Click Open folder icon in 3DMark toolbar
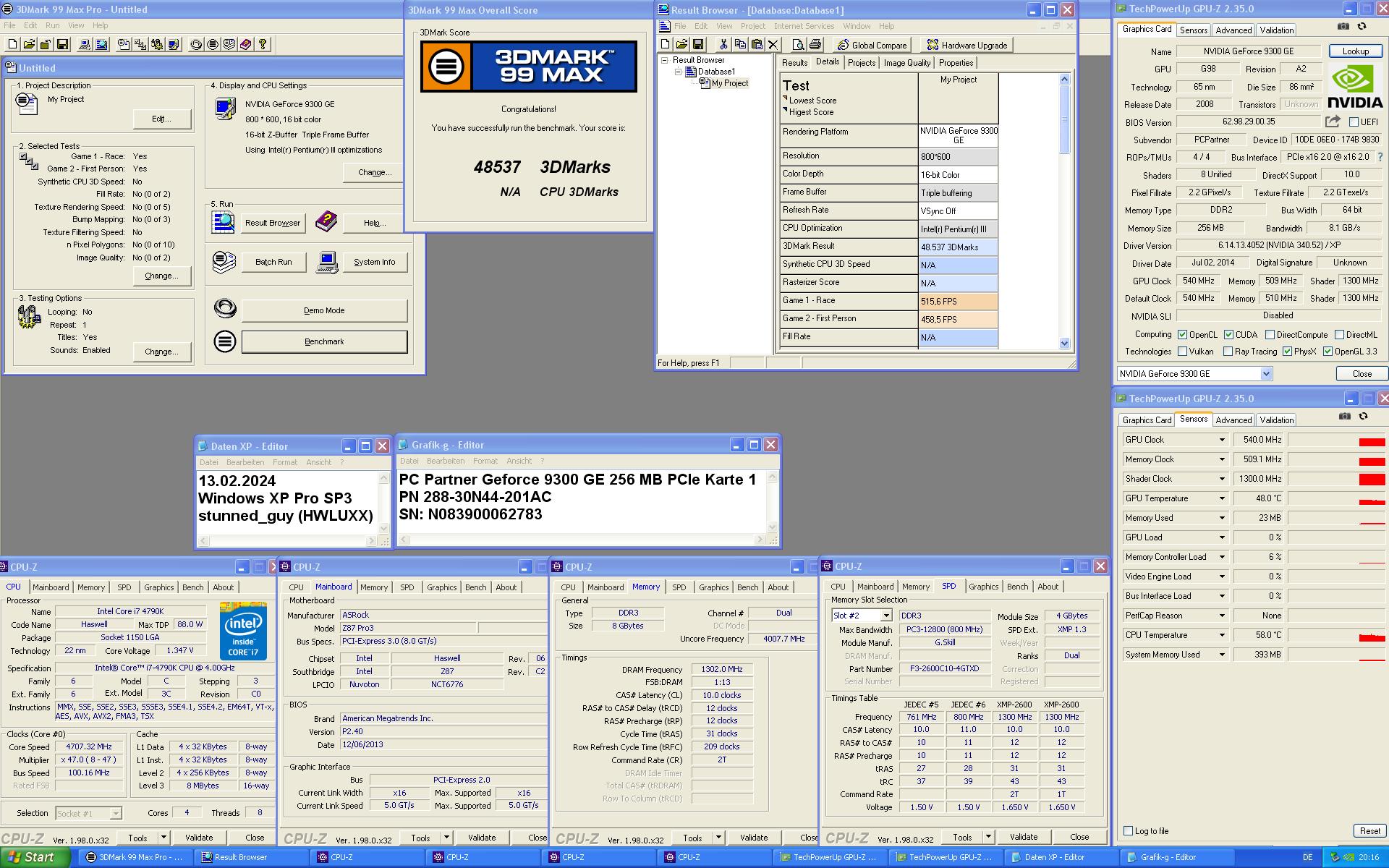The image size is (1389, 868). (x=29, y=44)
